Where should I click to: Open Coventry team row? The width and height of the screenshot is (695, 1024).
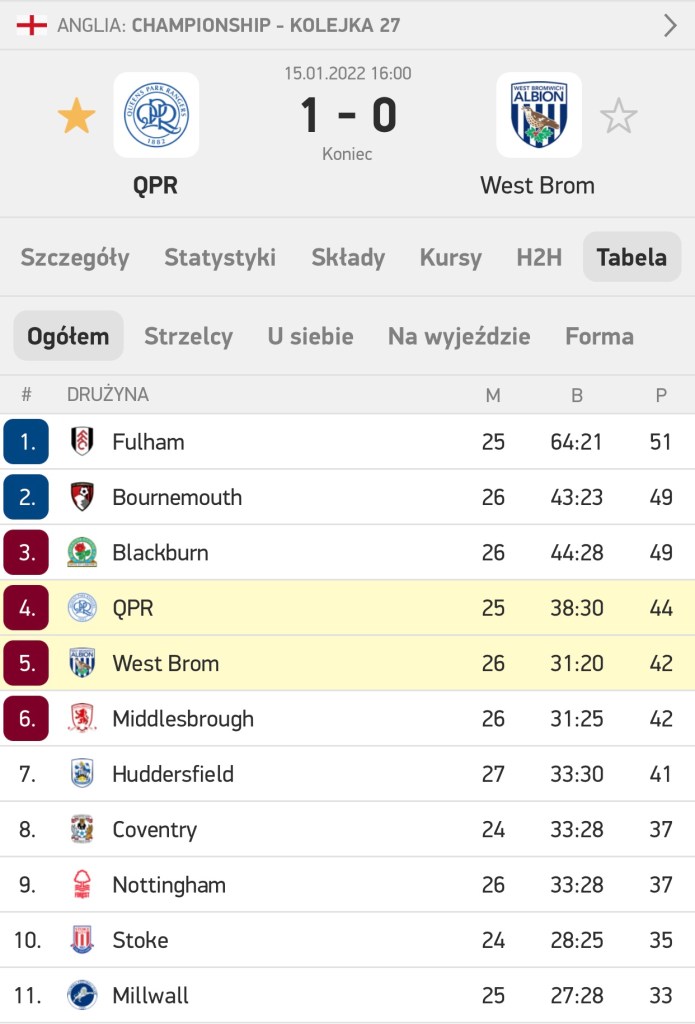point(155,829)
